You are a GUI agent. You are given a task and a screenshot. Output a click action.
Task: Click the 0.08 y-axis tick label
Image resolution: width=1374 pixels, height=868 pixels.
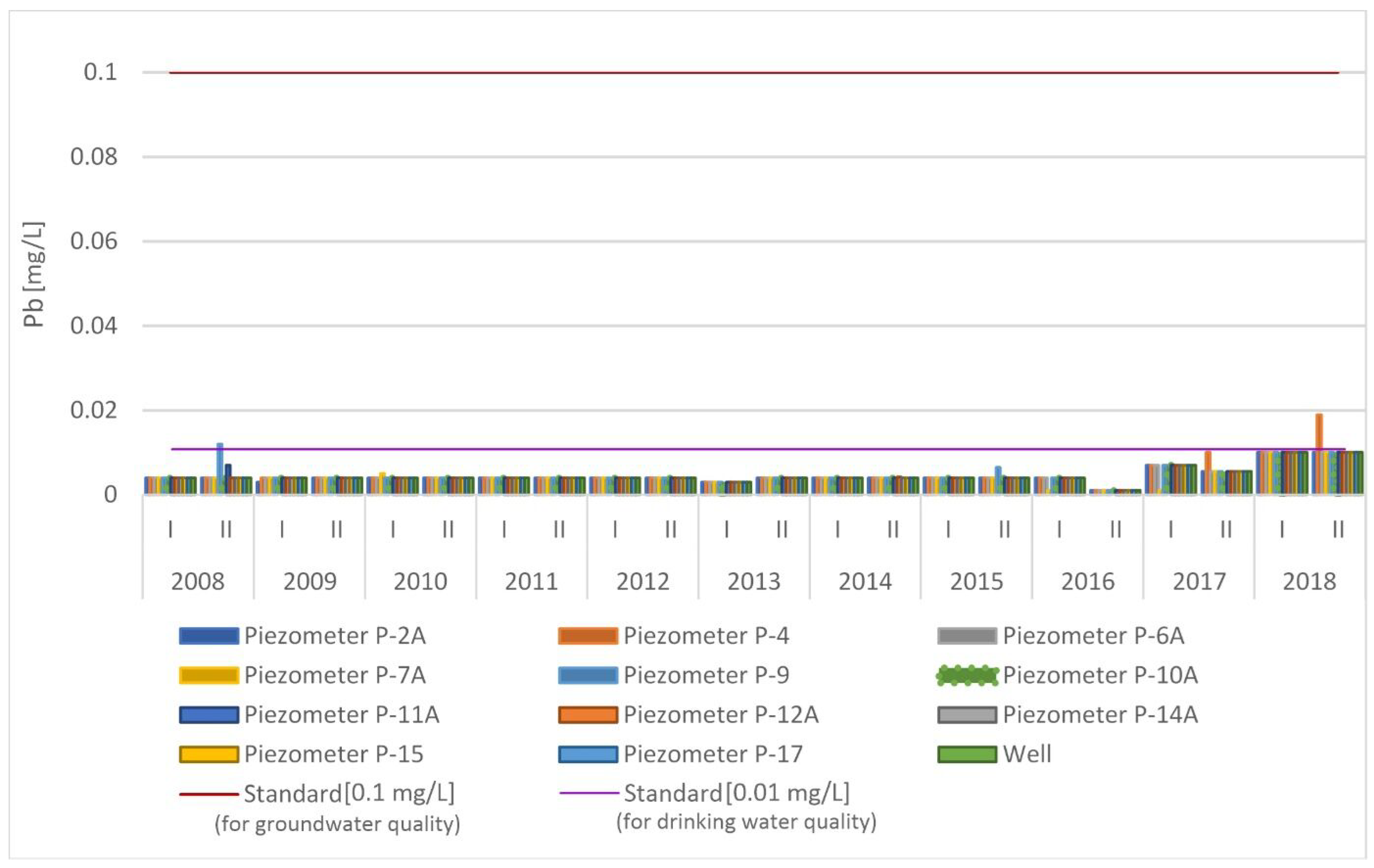[94, 157]
